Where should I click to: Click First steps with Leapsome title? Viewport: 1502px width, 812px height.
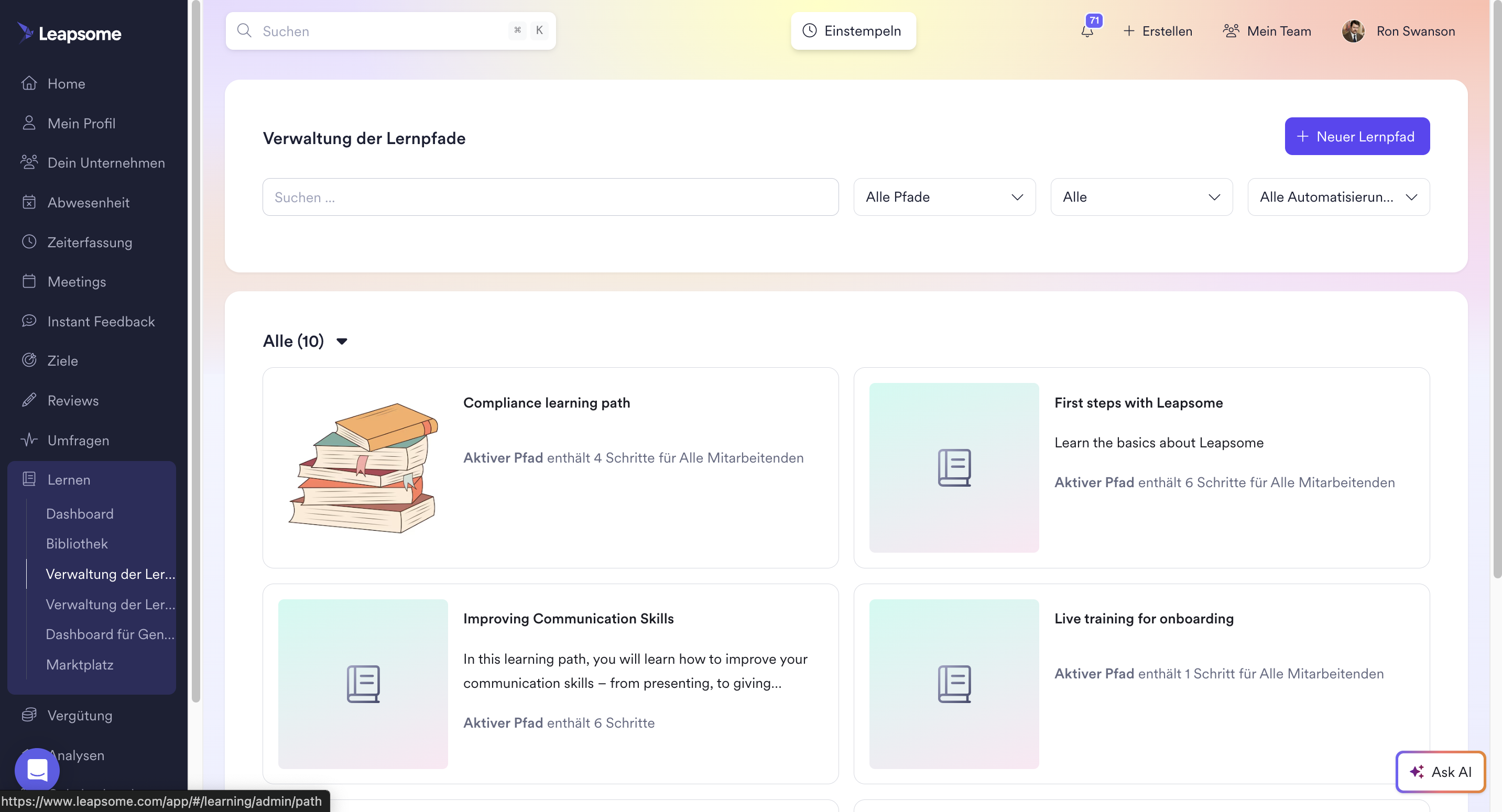[1138, 403]
